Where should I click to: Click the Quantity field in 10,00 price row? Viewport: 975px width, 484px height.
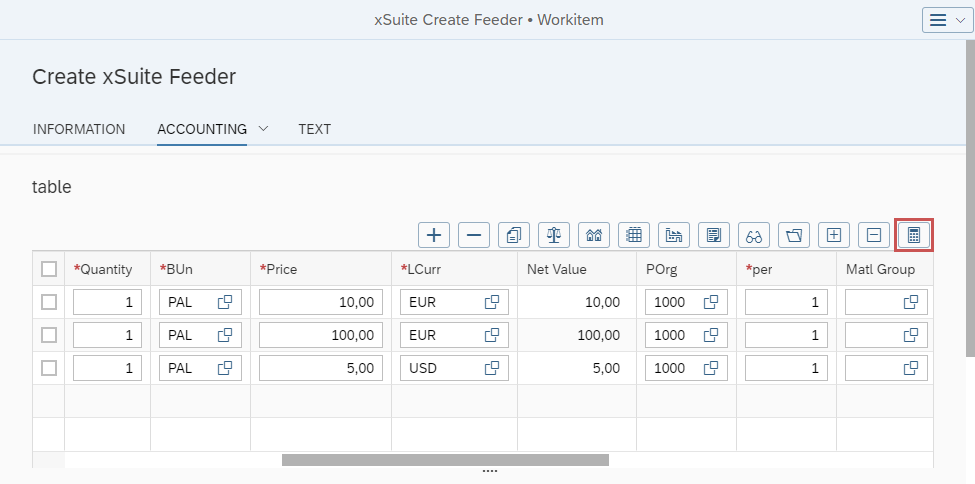point(107,302)
